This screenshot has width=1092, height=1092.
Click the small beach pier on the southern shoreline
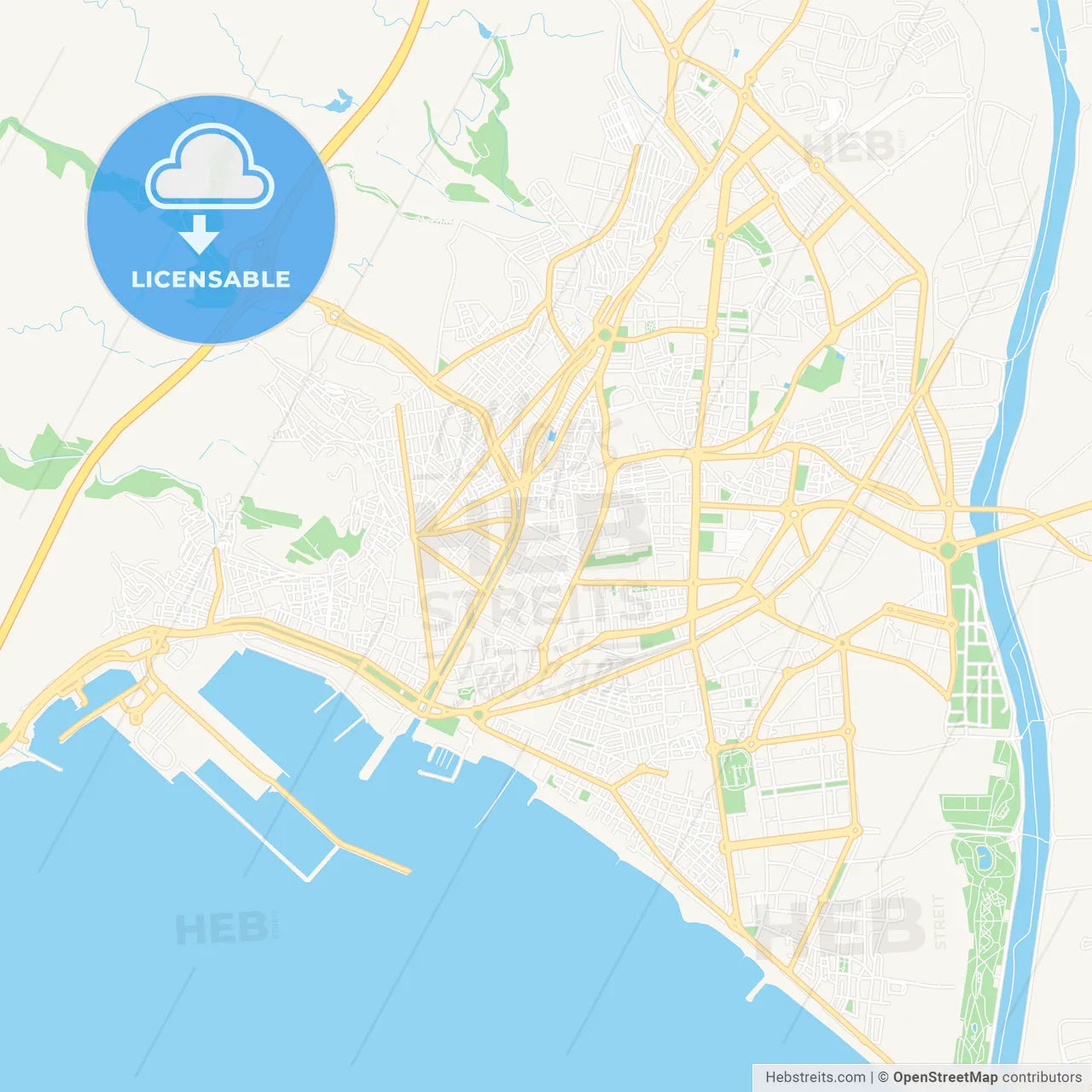[x=755, y=990]
